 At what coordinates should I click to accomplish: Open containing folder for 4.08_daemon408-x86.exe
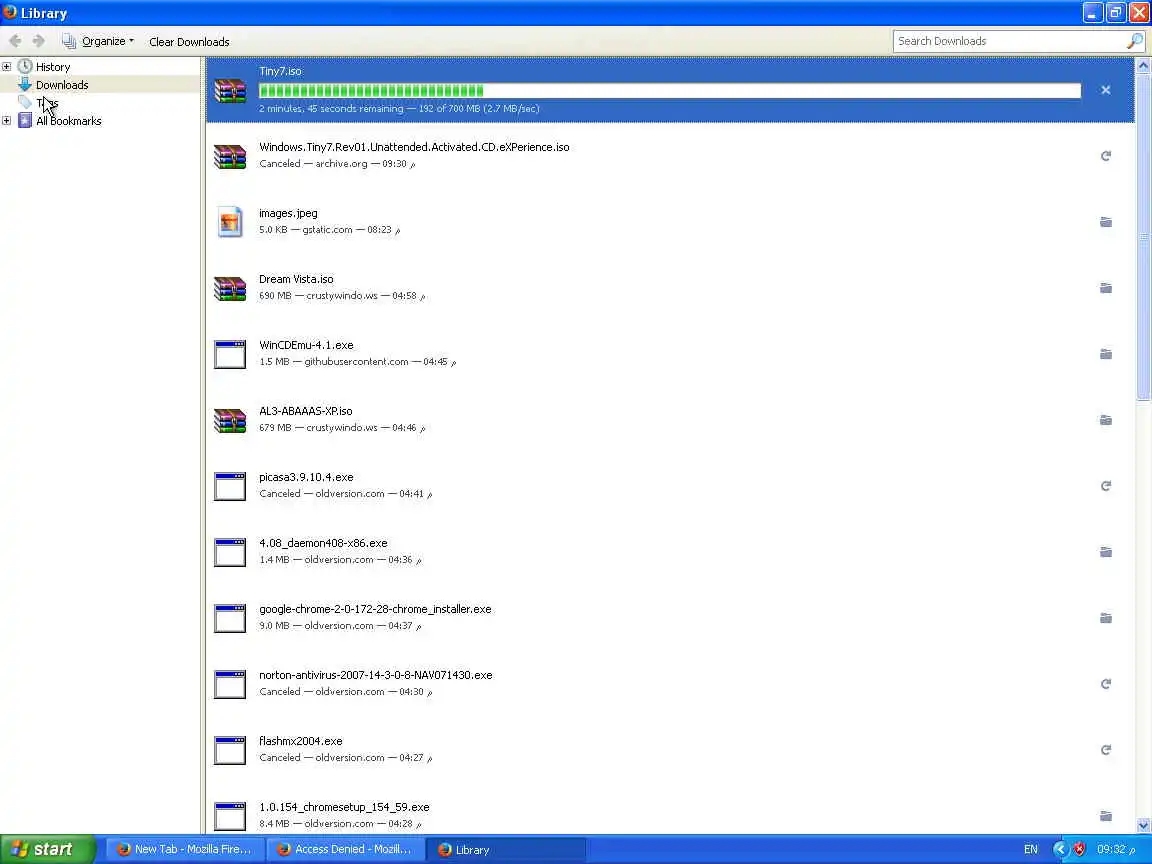click(1105, 552)
